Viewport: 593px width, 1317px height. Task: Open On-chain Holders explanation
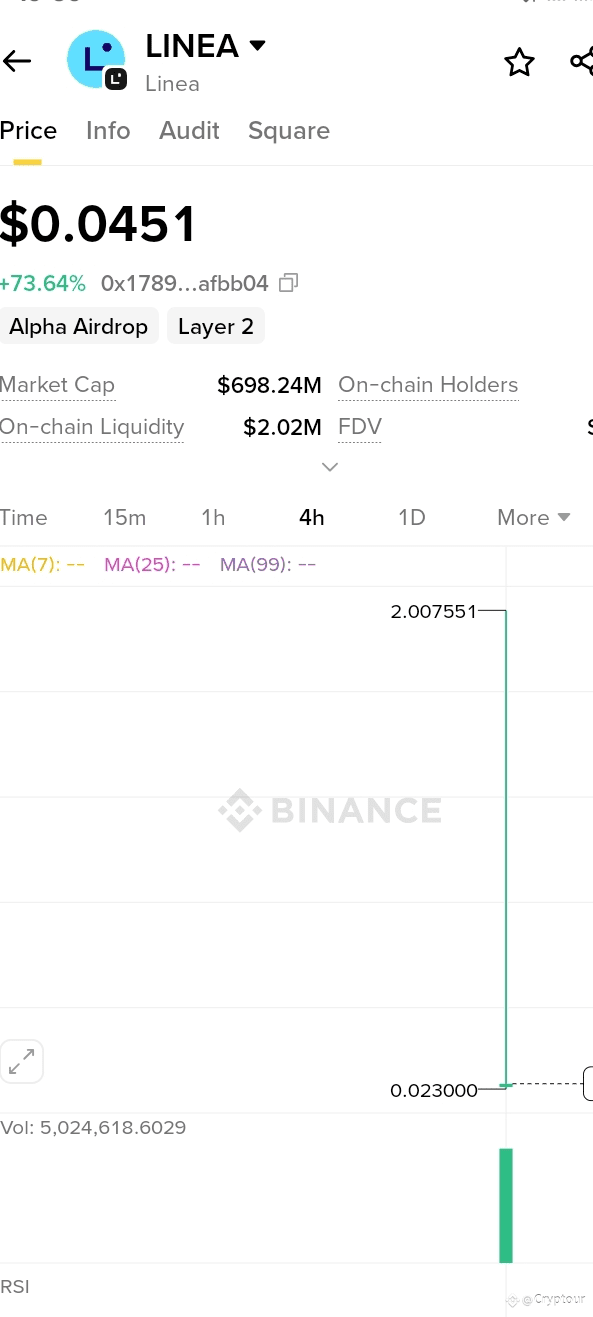(x=428, y=385)
